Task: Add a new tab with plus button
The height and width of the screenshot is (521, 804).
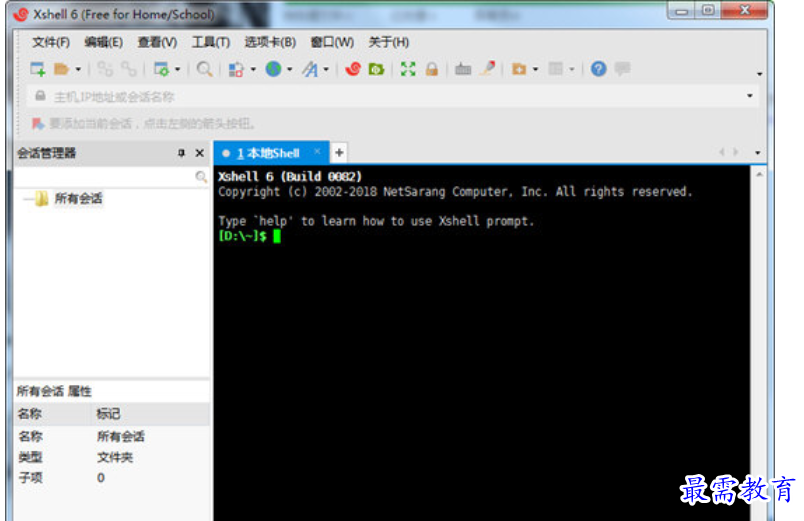Action: 339,152
